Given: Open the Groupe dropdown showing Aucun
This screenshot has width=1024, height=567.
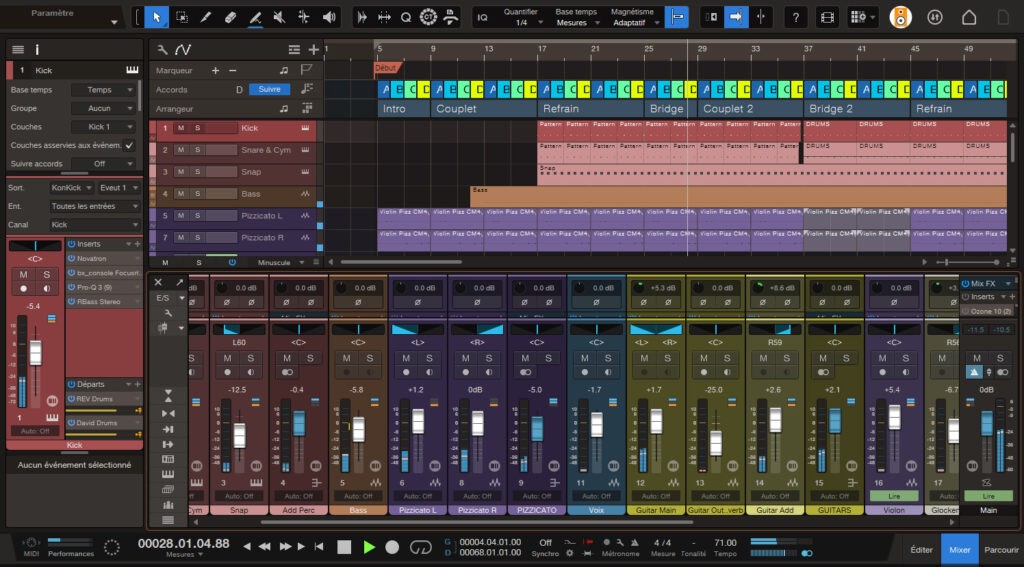Looking at the screenshot, I should (x=103, y=108).
